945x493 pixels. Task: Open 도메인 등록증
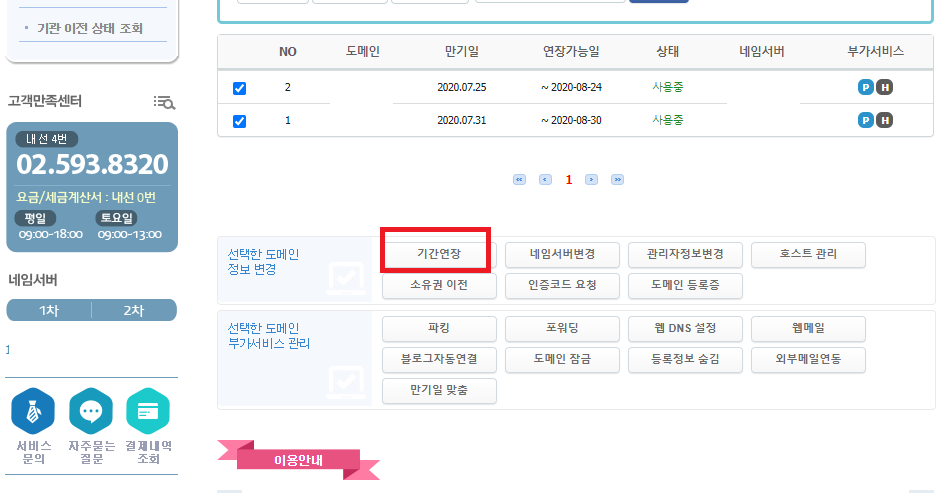(685, 285)
